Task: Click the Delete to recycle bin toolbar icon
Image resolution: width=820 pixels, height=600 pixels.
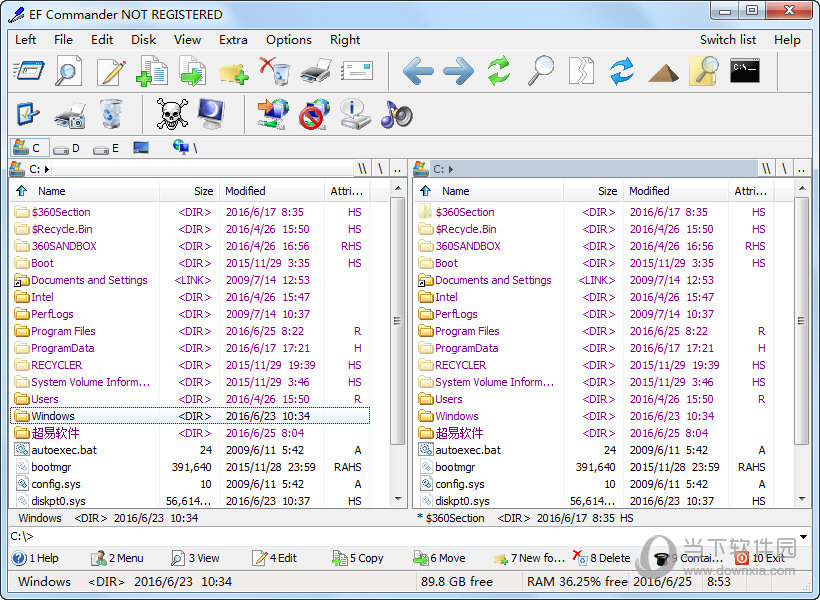Action: click(x=275, y=71)
